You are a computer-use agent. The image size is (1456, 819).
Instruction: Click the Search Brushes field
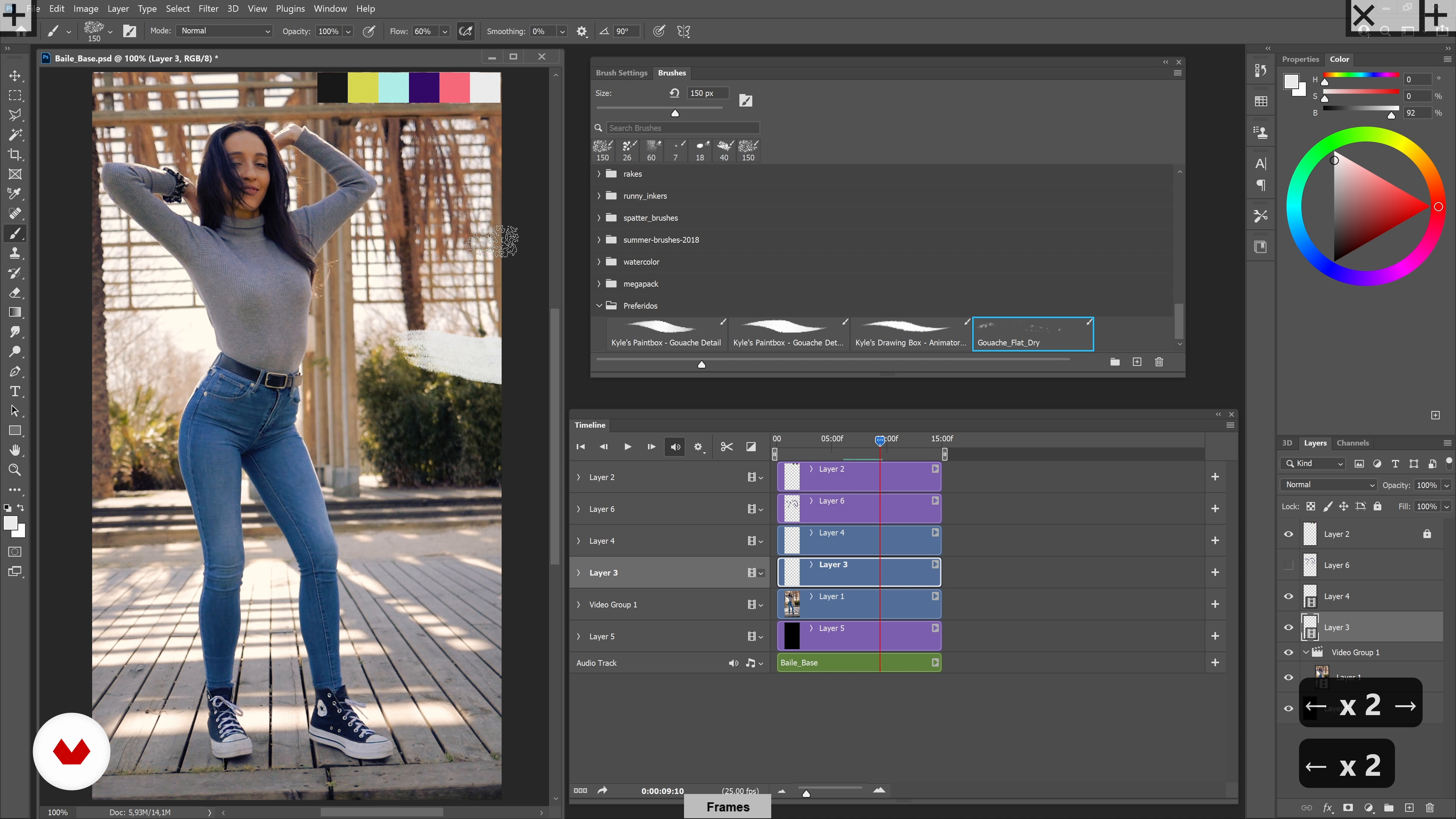(x=682, y=128)
